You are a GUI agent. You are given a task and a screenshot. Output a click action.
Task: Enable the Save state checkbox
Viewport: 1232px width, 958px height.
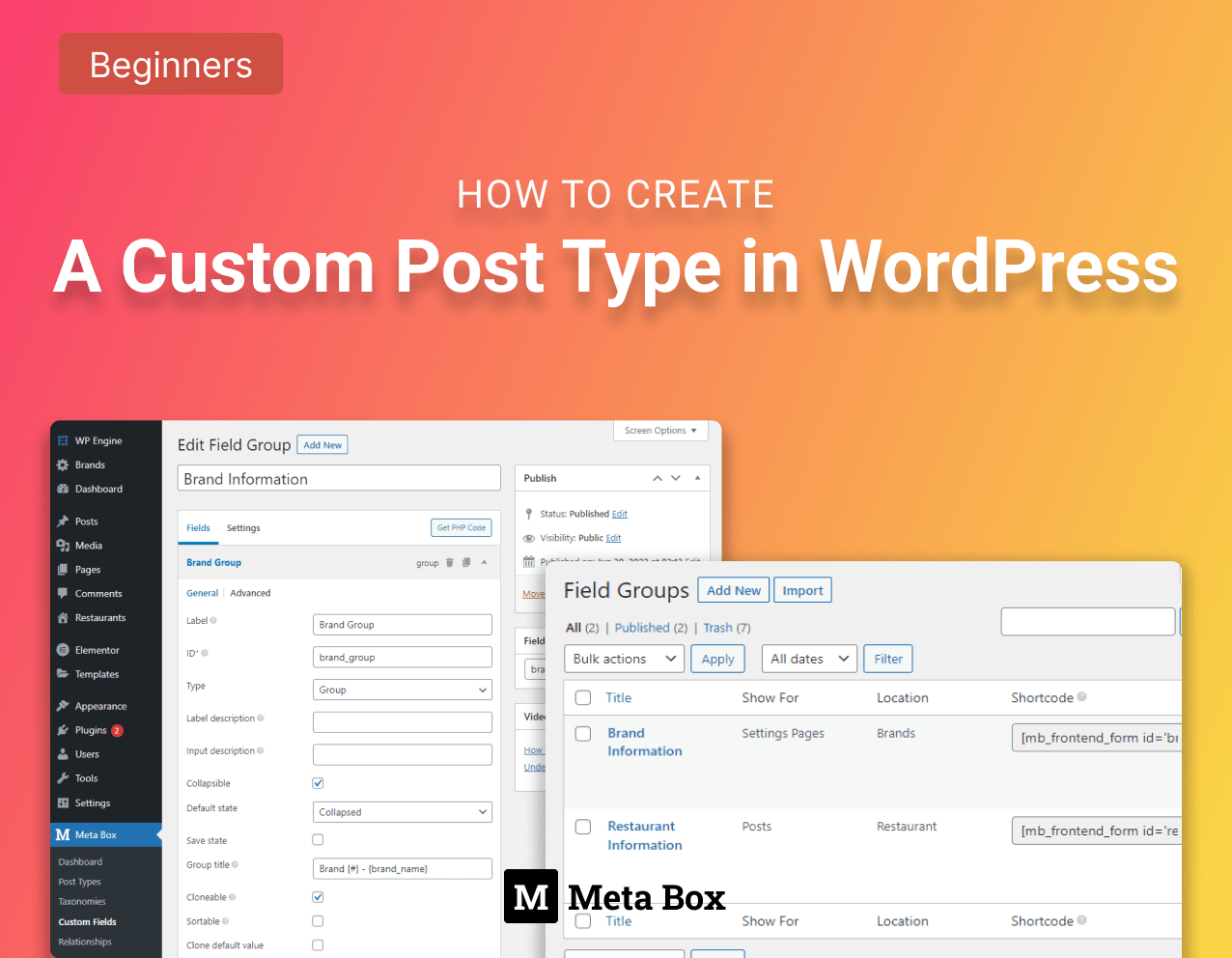click(x=318, y=840)
